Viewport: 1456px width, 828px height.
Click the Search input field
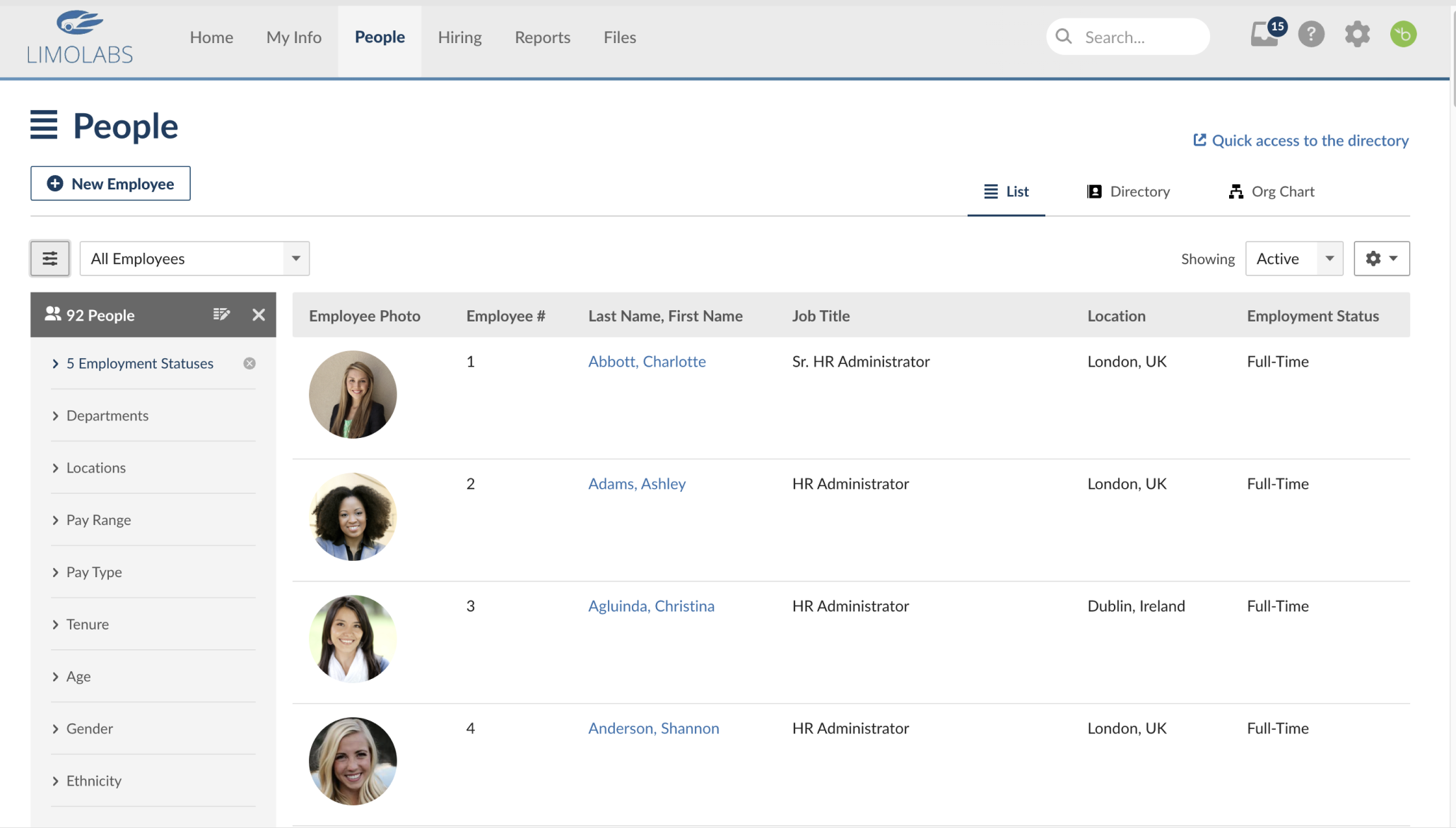(1138, 37)
